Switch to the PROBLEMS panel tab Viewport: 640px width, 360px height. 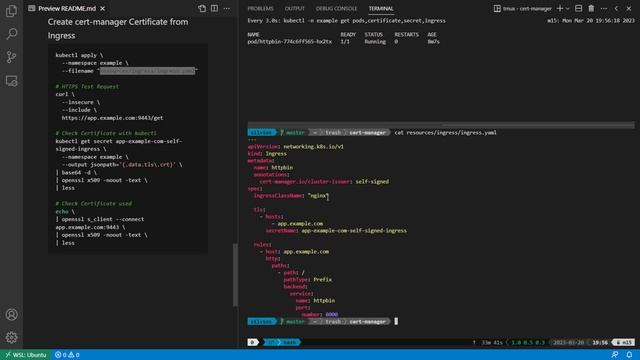coord(260,9)
